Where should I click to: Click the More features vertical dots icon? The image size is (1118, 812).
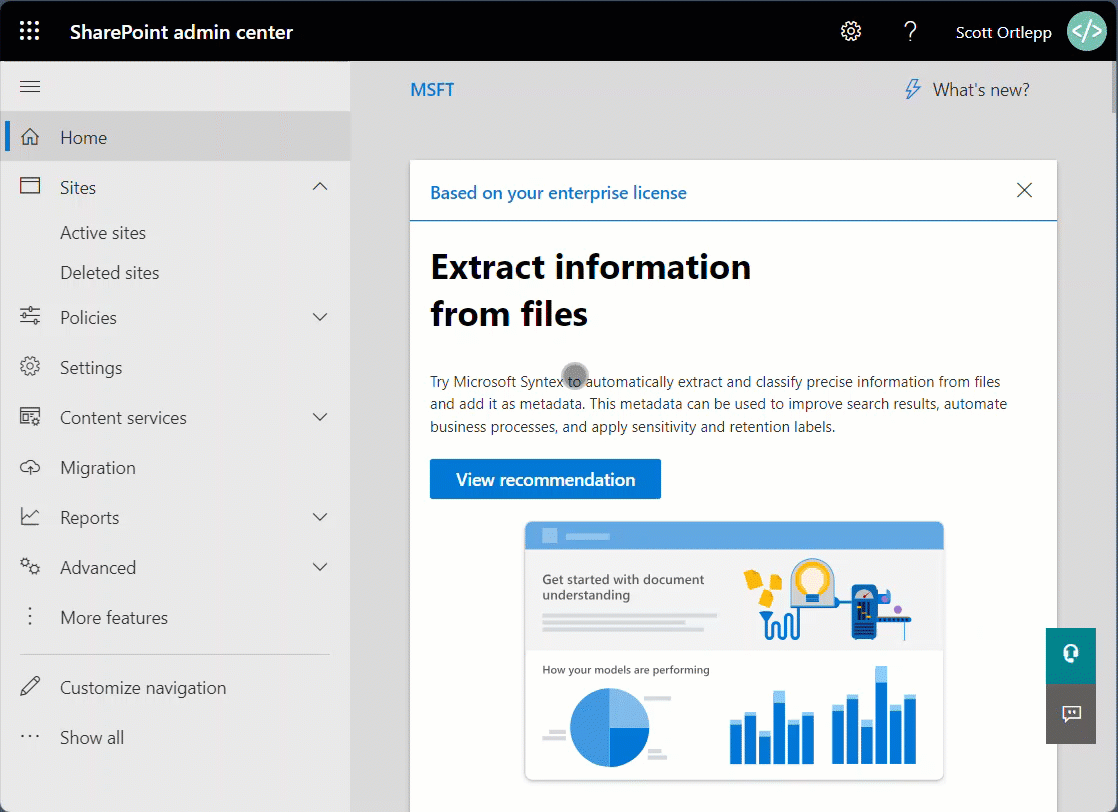pos(30,617)
